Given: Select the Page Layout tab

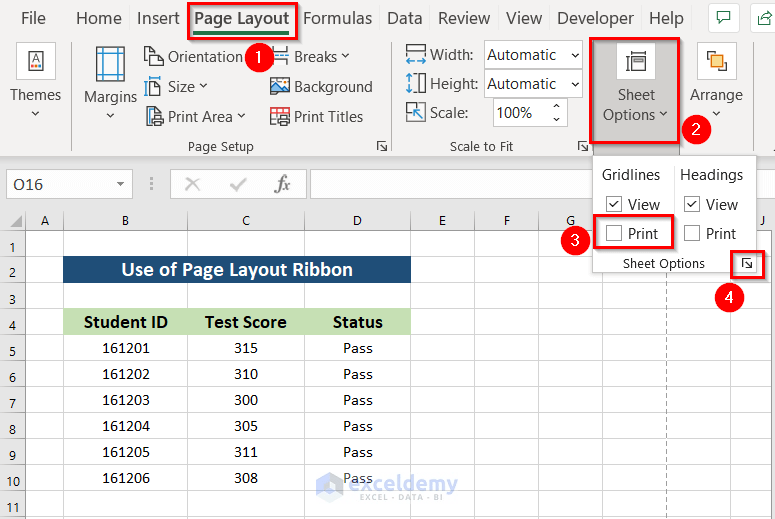Looking at the screenshot, I should [x=242, y=19].
